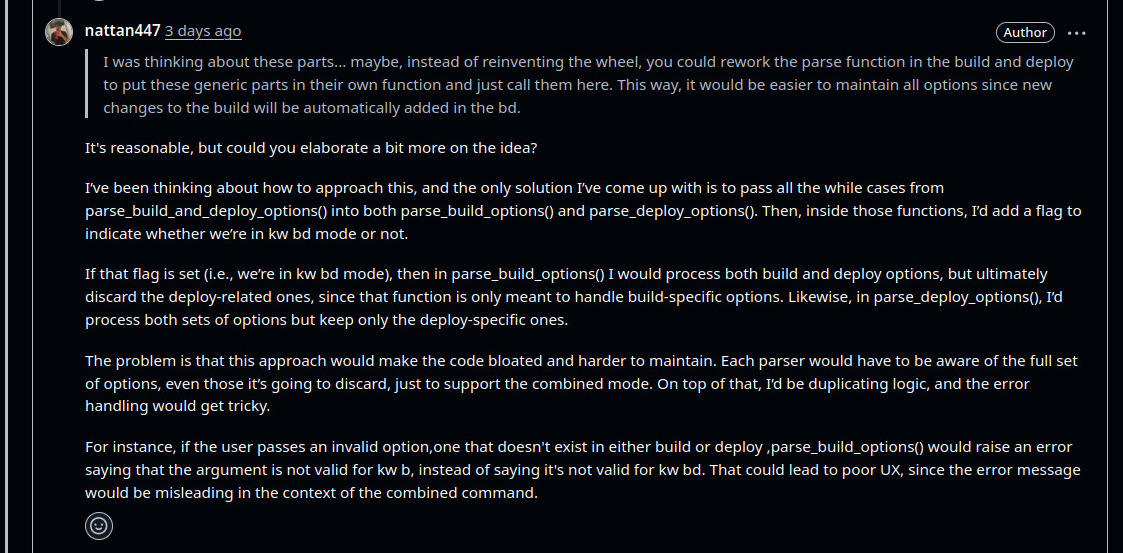Open the '3 days ago' timestamp permalink
1123x553 pixels.
click(203, 32)
